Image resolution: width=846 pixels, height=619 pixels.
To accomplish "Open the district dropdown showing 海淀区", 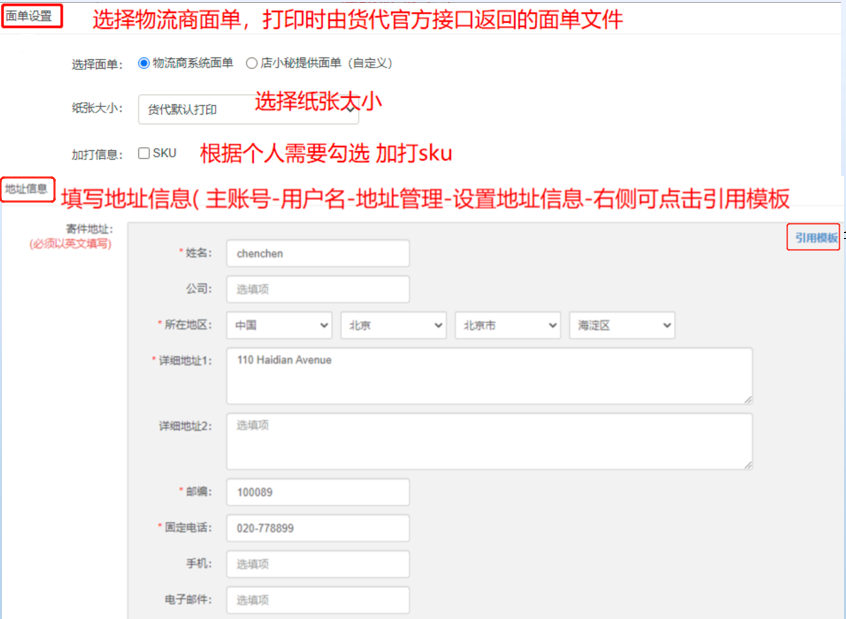I will click(622, 325).
